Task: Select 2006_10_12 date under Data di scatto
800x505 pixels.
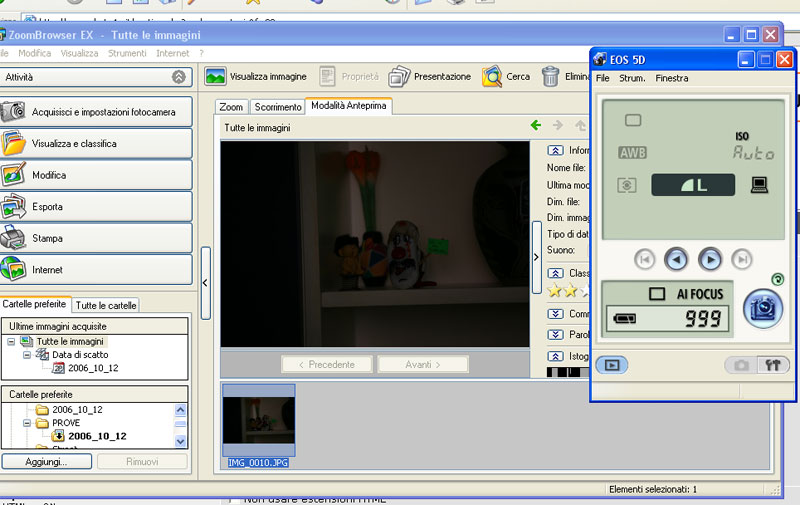Action: tap(93, 368)
